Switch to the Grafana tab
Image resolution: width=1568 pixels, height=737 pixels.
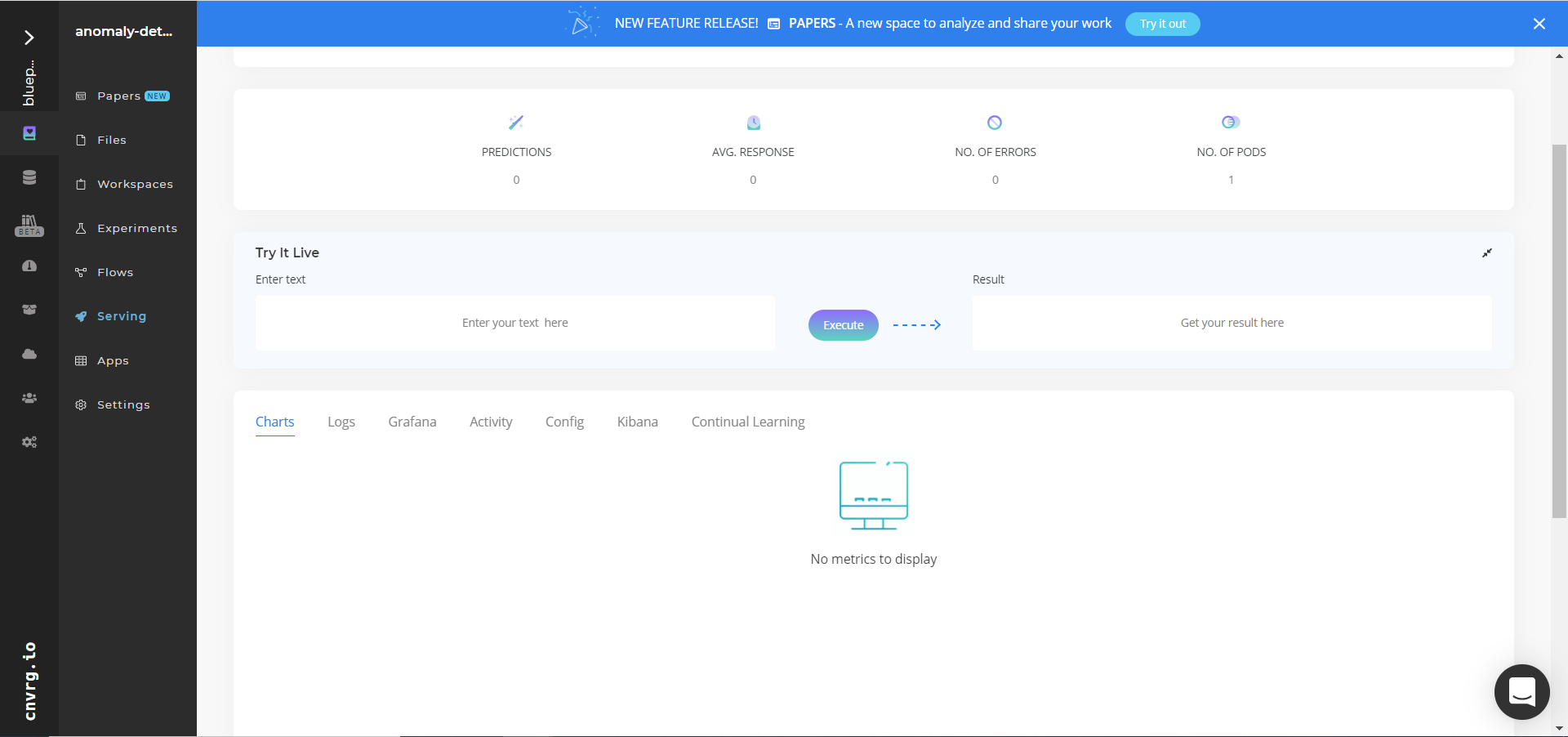pos(412,422)
